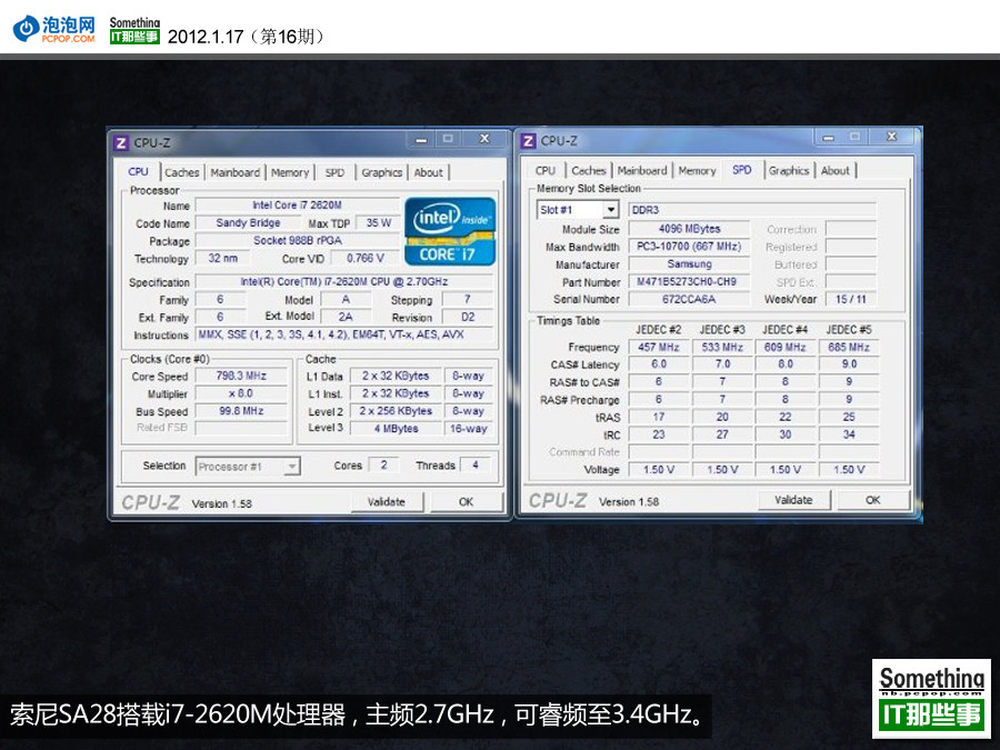This screenshot has height=750, width=1000.
Task: Click the Technology value 32 nm
Action: (223, 258)
